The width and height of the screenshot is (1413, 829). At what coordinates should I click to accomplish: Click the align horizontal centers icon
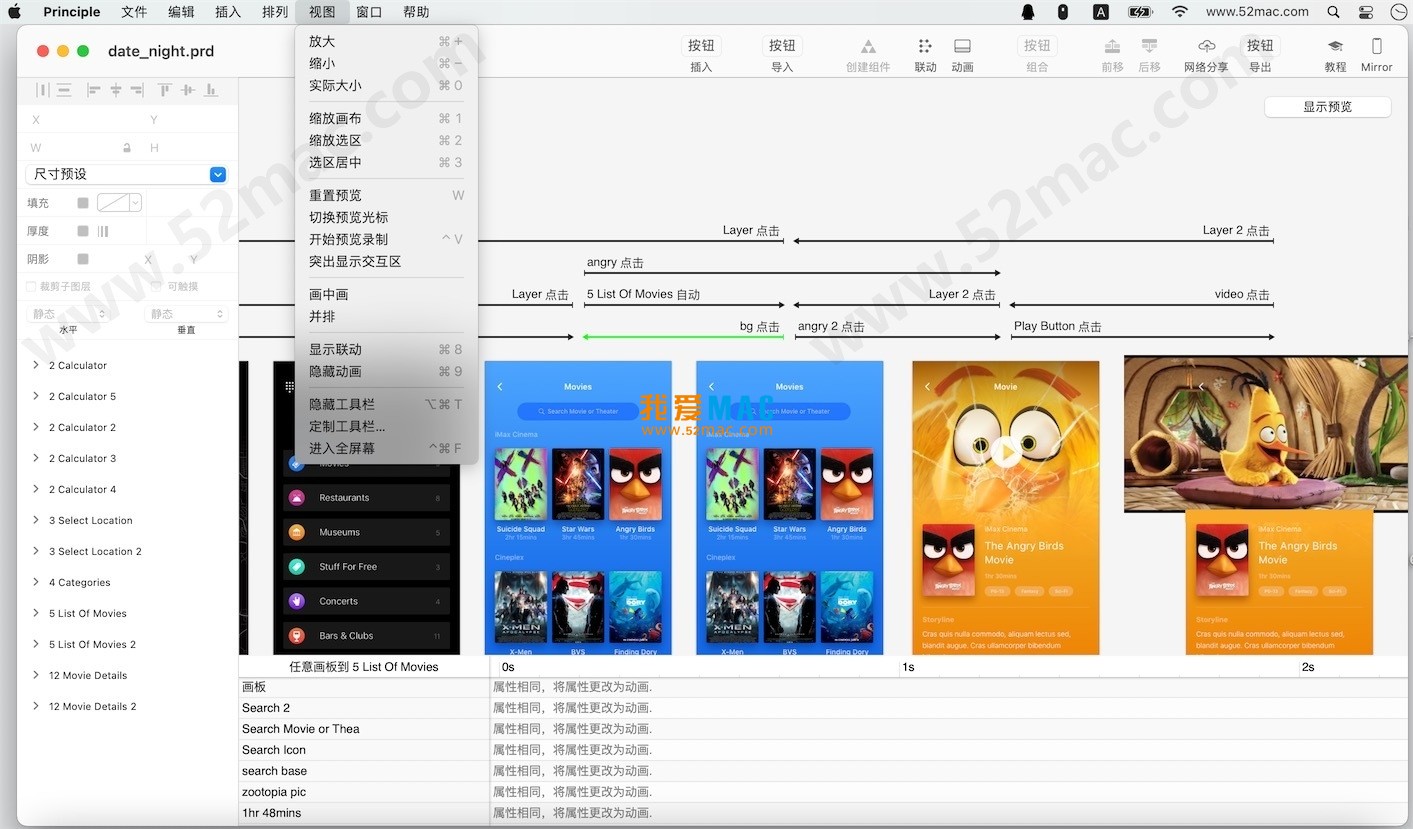[116, 90]
